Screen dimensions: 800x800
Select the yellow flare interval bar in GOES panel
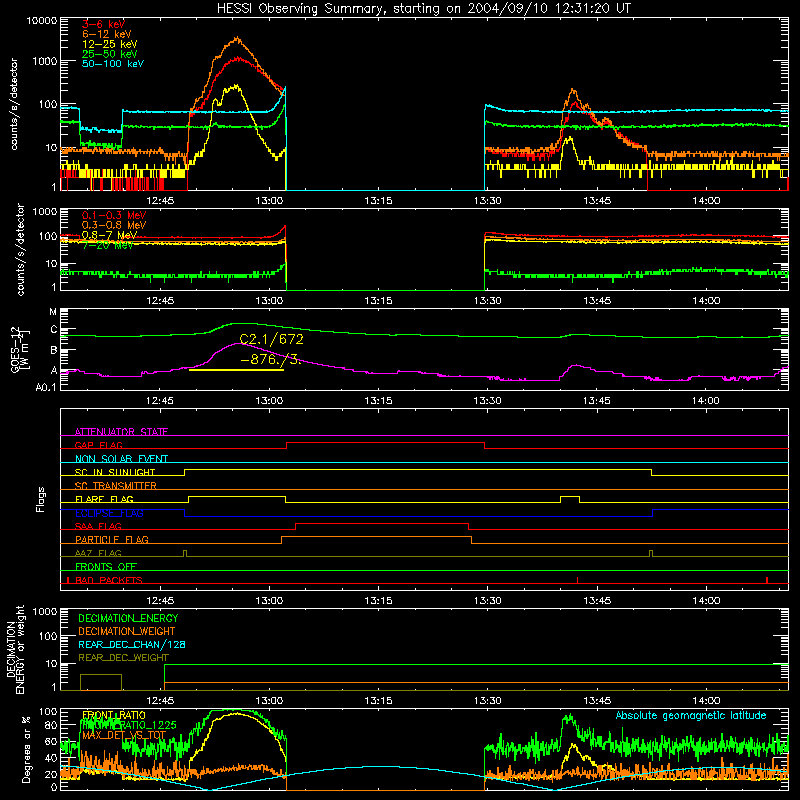coord(236,369)
